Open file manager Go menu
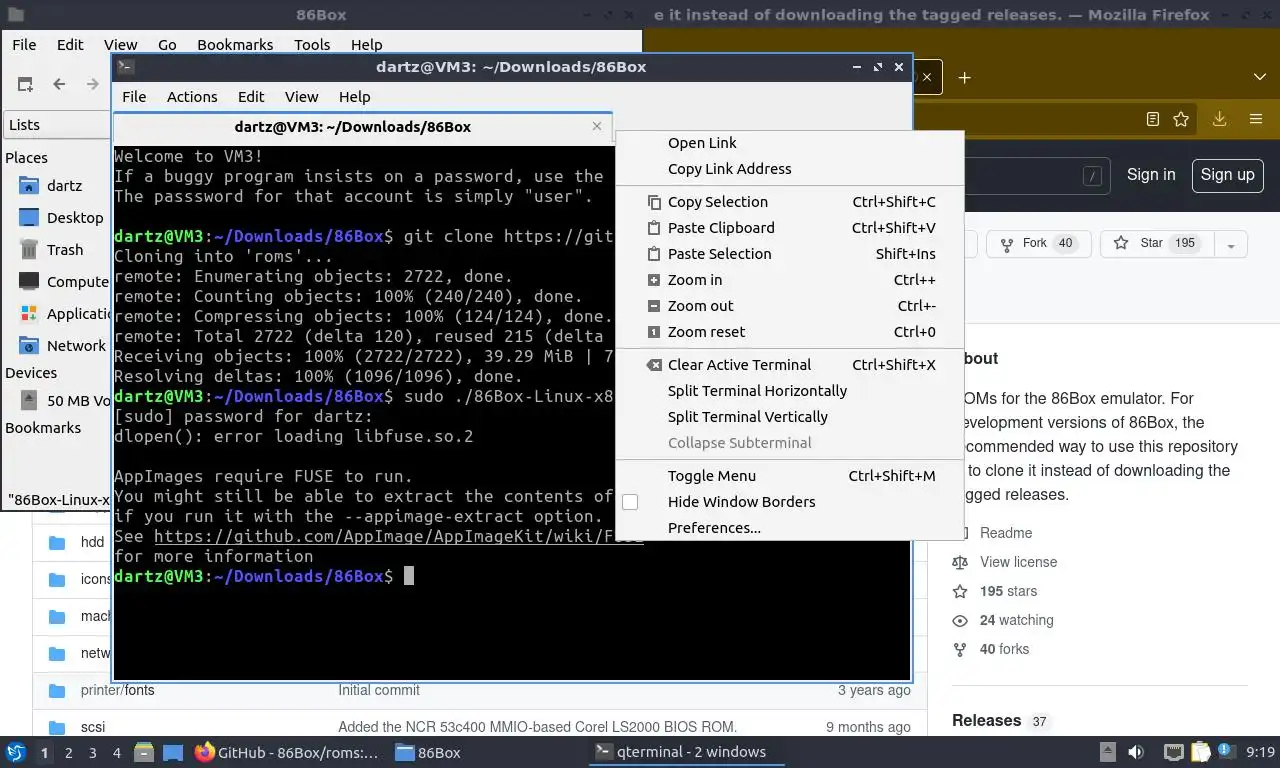 pos(167,45)
